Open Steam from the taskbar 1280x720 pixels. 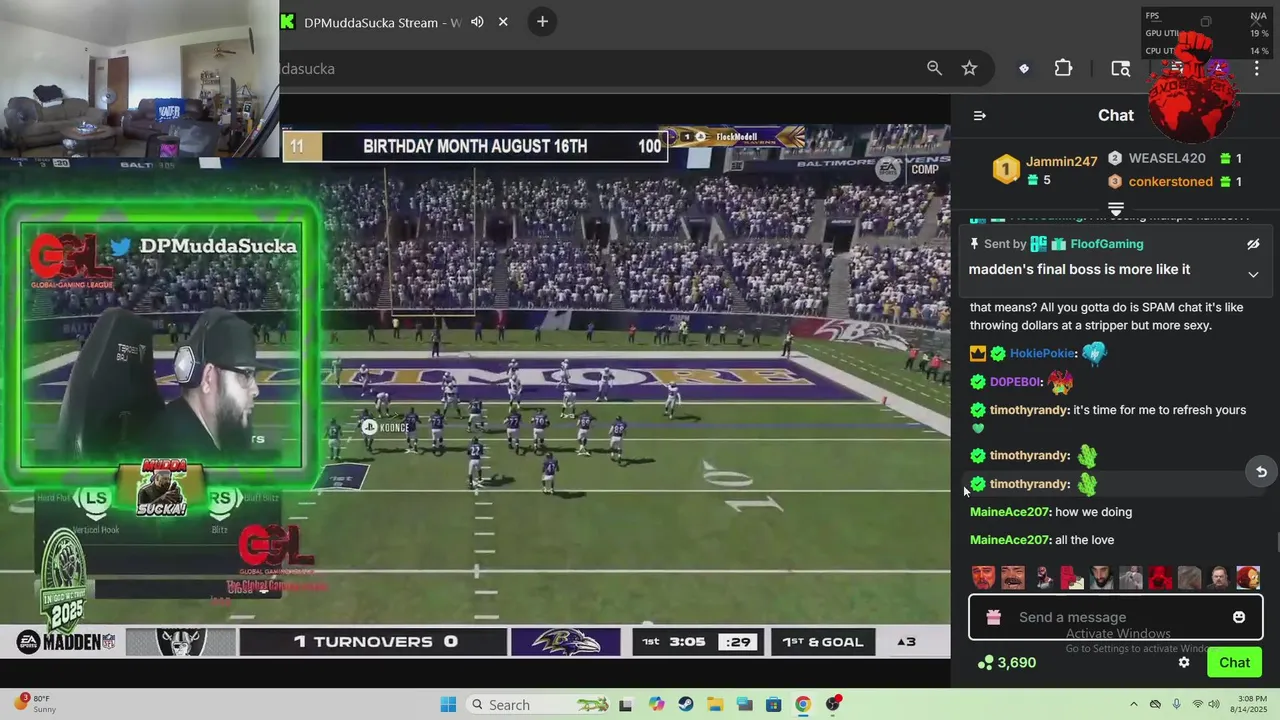685,705
